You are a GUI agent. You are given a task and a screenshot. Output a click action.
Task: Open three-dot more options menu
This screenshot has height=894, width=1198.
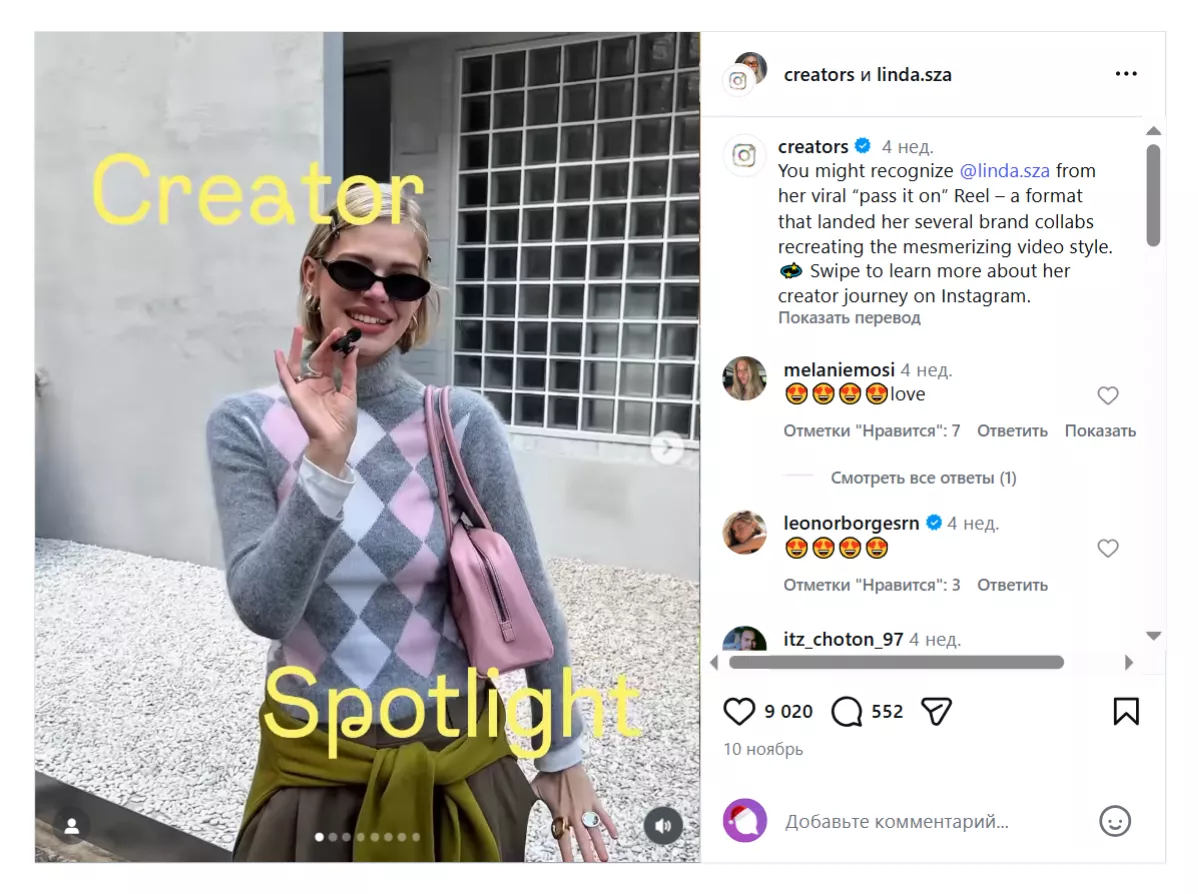[x=1126, y=74]
